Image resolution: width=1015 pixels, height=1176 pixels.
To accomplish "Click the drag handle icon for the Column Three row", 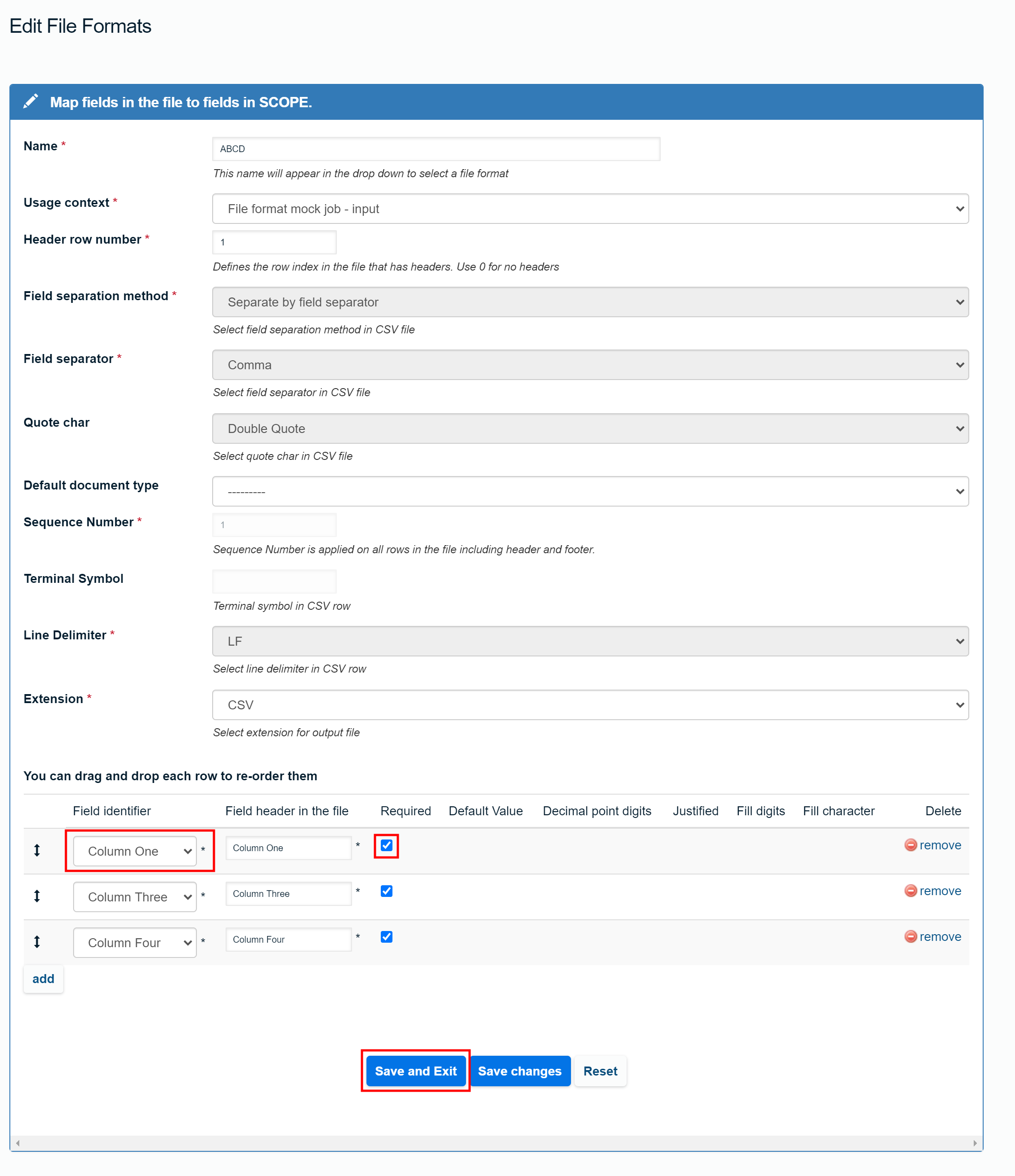I will 37,896.
